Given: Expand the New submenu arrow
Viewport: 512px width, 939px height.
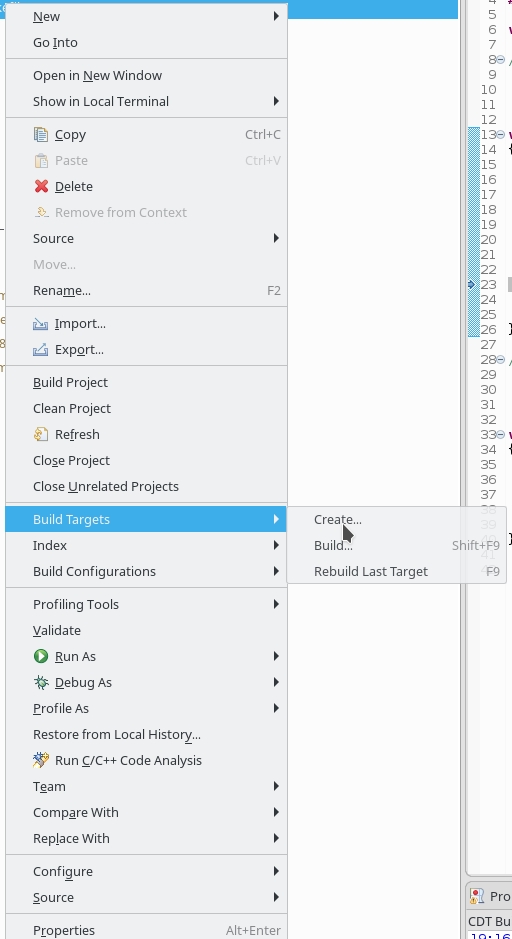Looking at the screenshot, I should click(276, 16).
